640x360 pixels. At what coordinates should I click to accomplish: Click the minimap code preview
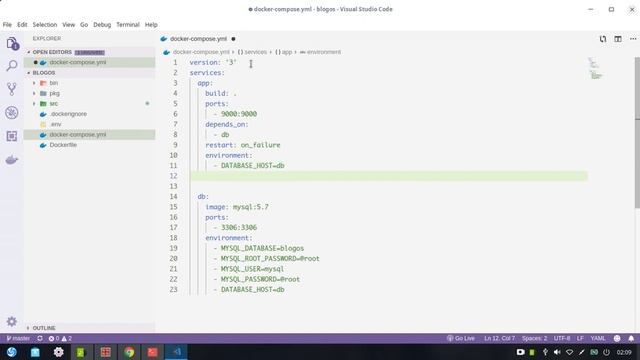[595, 68]
